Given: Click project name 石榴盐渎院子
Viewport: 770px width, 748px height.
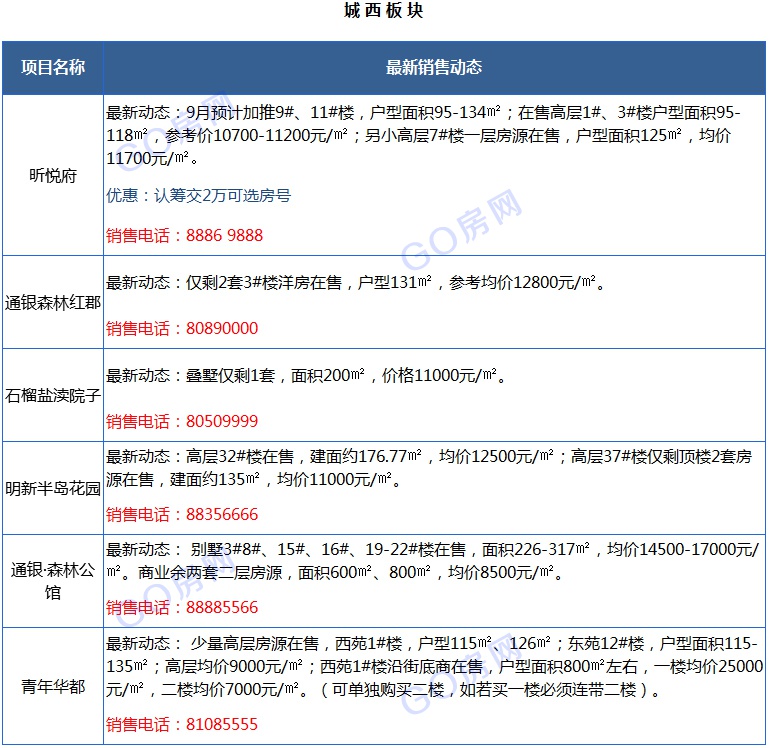Looking at the screenshot, I should tap(53, 395).
